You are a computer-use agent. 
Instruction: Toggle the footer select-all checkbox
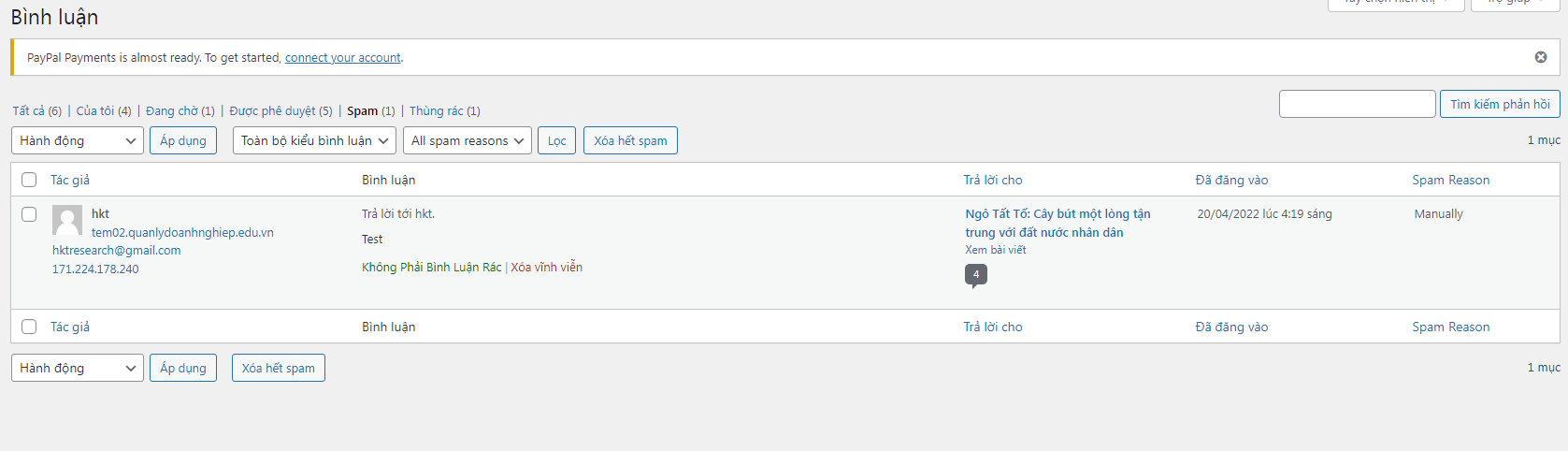pos(29,327)
